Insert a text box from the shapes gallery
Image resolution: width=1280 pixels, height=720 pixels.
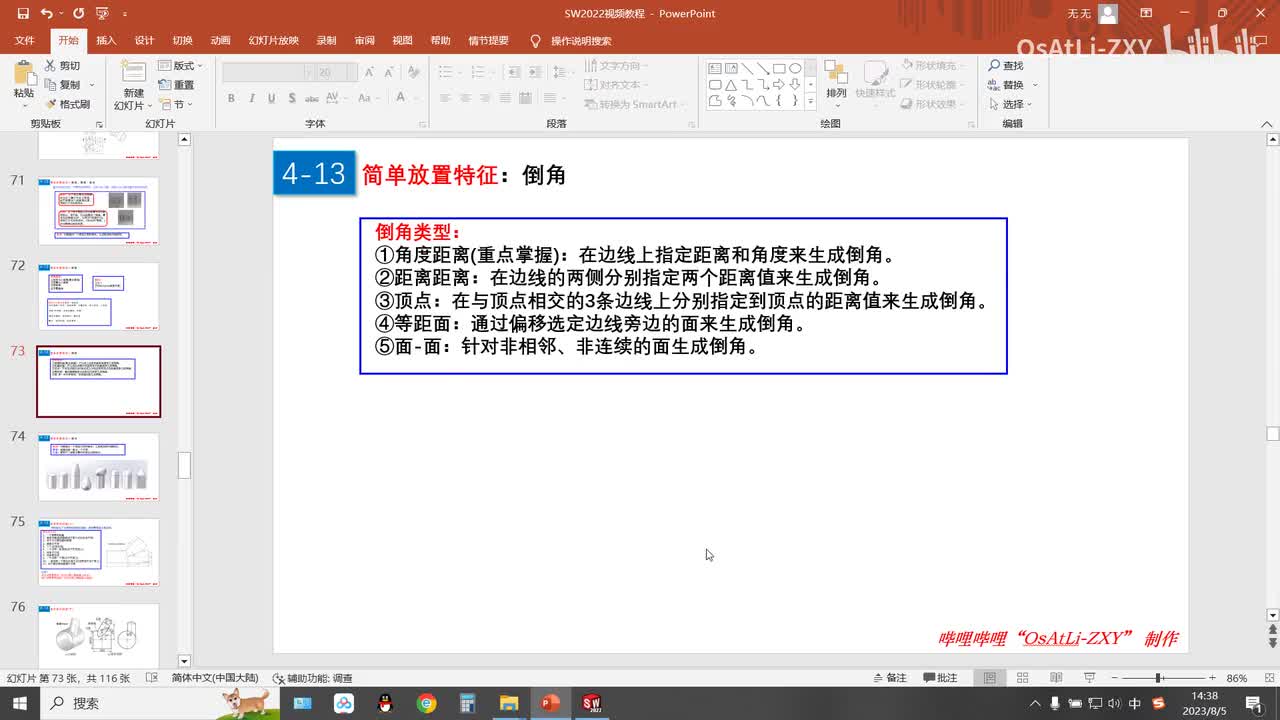click(715, 68)
